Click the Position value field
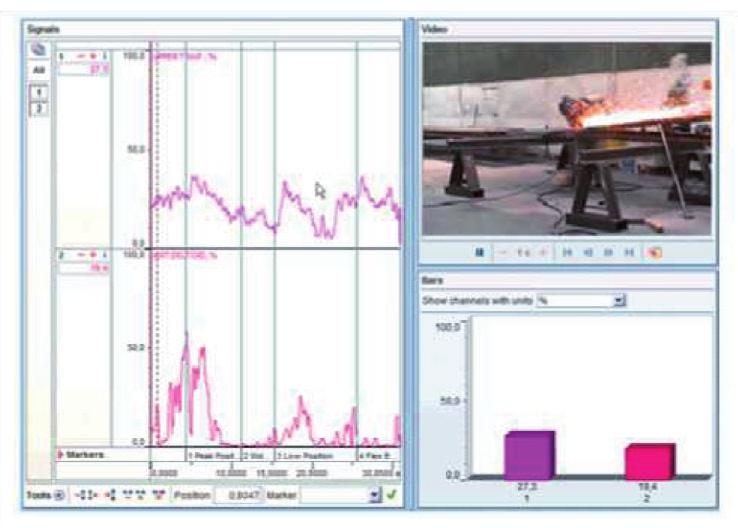The height and width of the screenshot is (528, 738). pos(239,495)
